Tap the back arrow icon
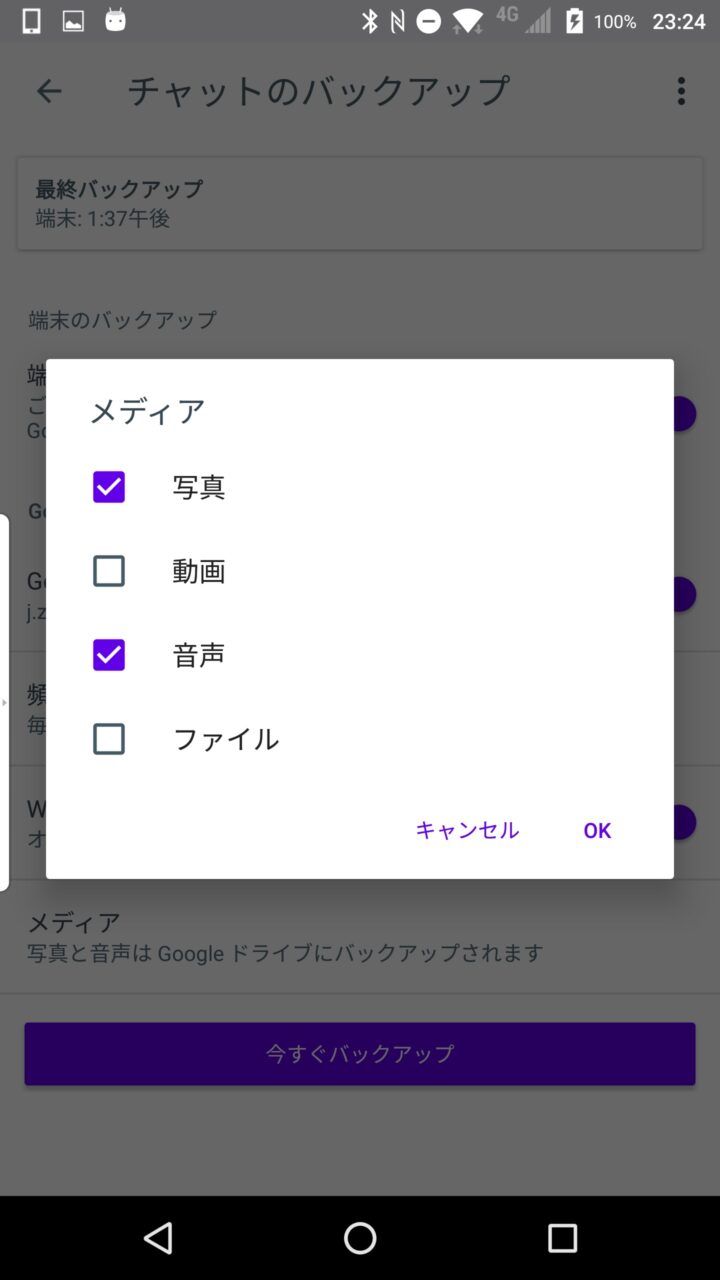The height and width of the screenshot is (1280, 720). (49, 92)
